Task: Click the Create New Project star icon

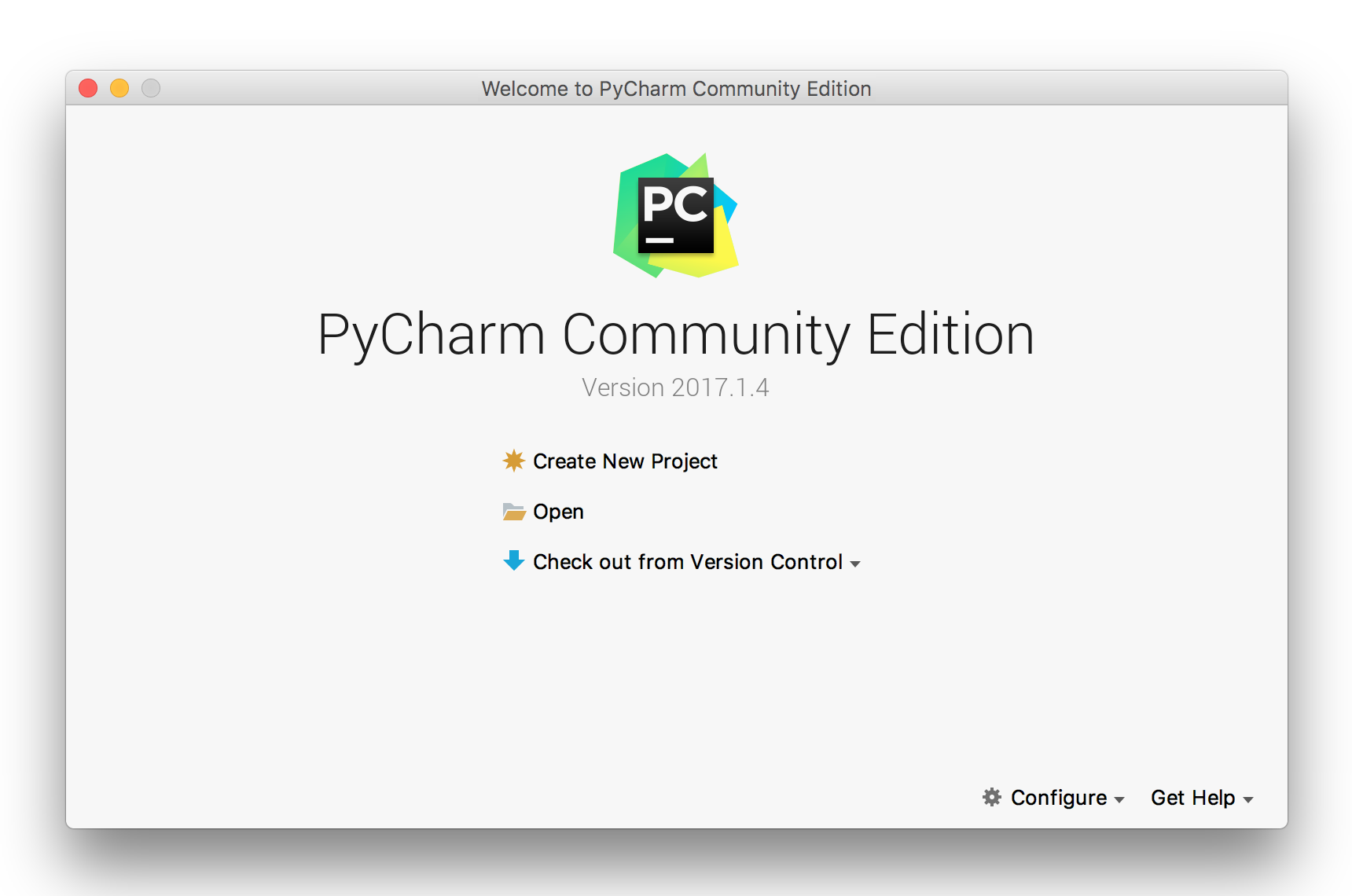Action: point(513,461)
